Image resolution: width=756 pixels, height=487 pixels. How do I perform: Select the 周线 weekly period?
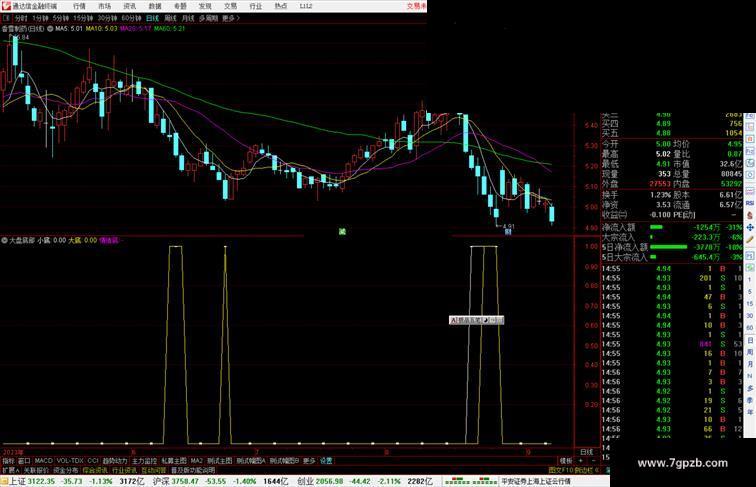(170, 18)
